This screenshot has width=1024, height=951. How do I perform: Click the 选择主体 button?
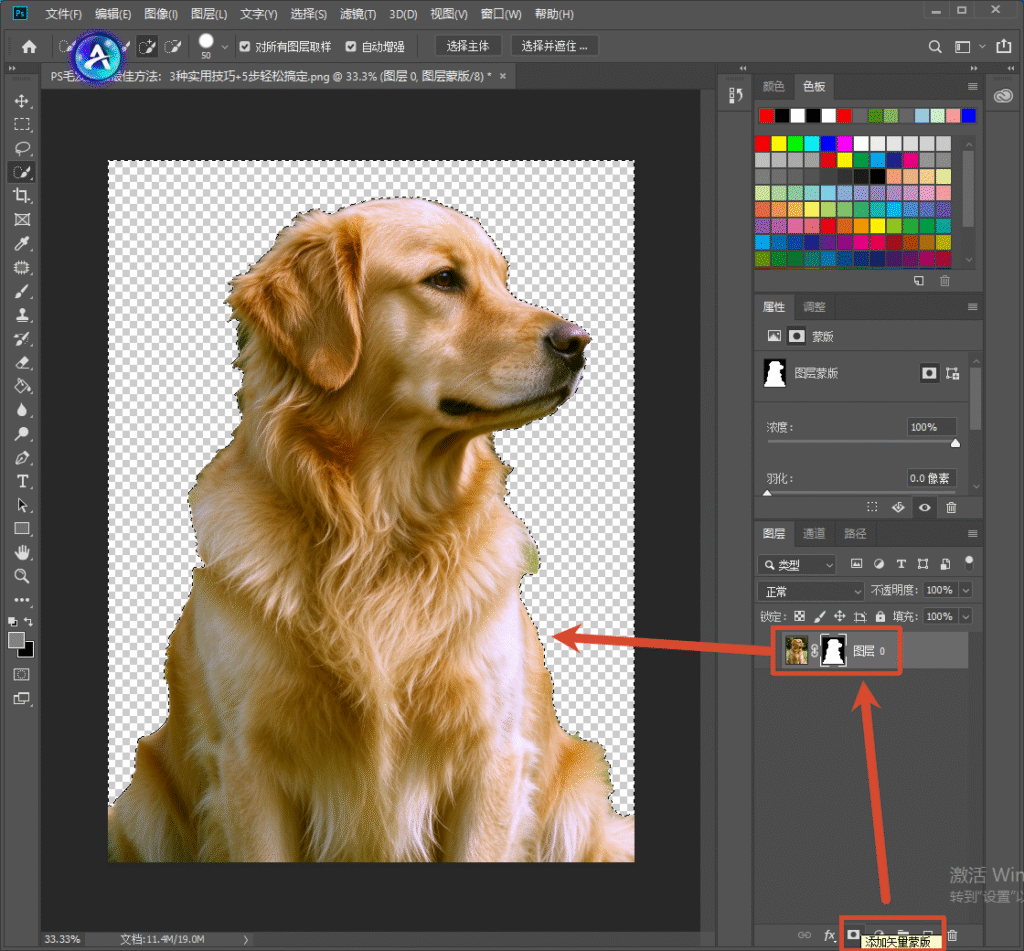point(468,46)
